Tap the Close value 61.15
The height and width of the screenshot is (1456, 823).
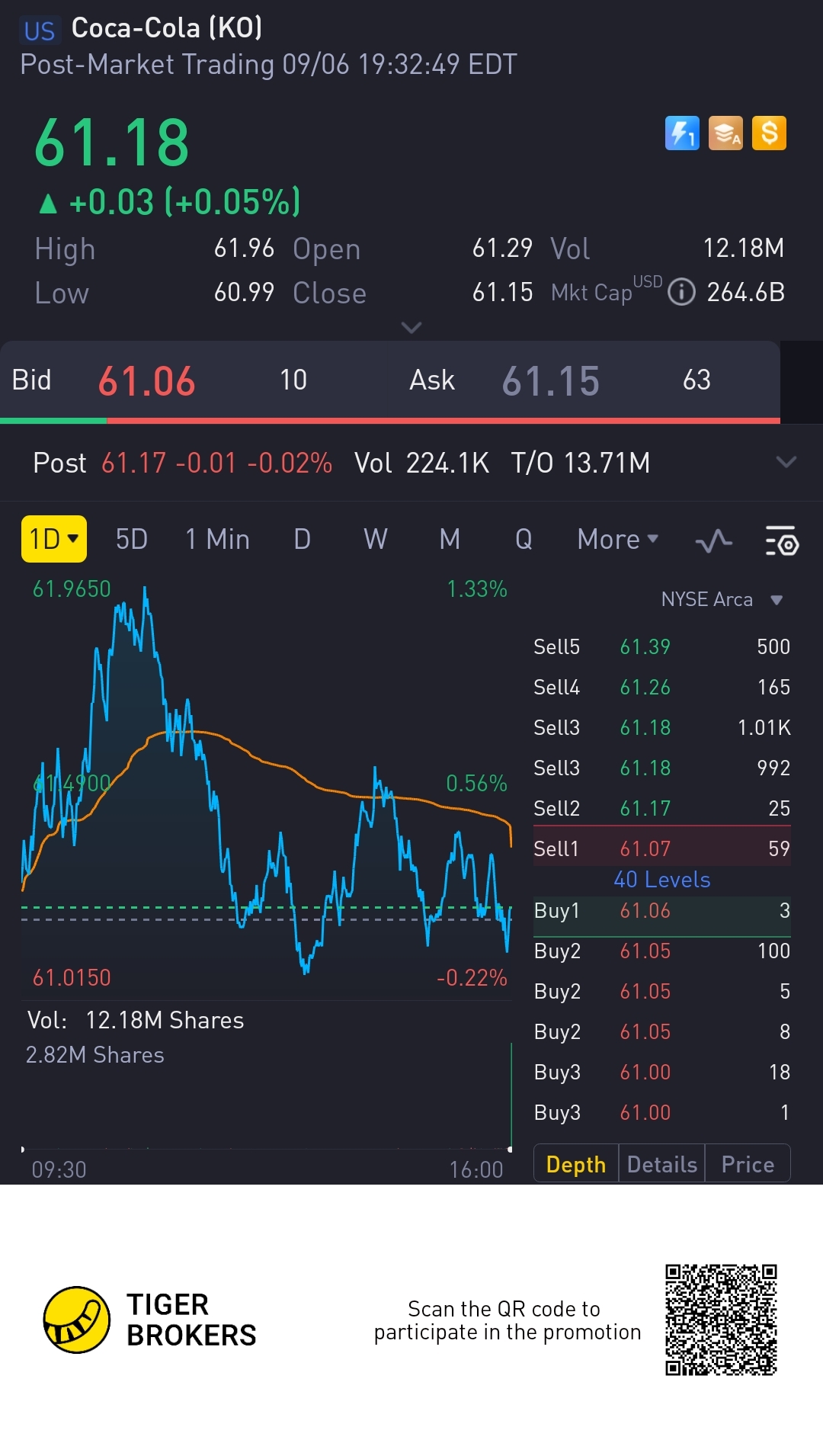[502, 292]
